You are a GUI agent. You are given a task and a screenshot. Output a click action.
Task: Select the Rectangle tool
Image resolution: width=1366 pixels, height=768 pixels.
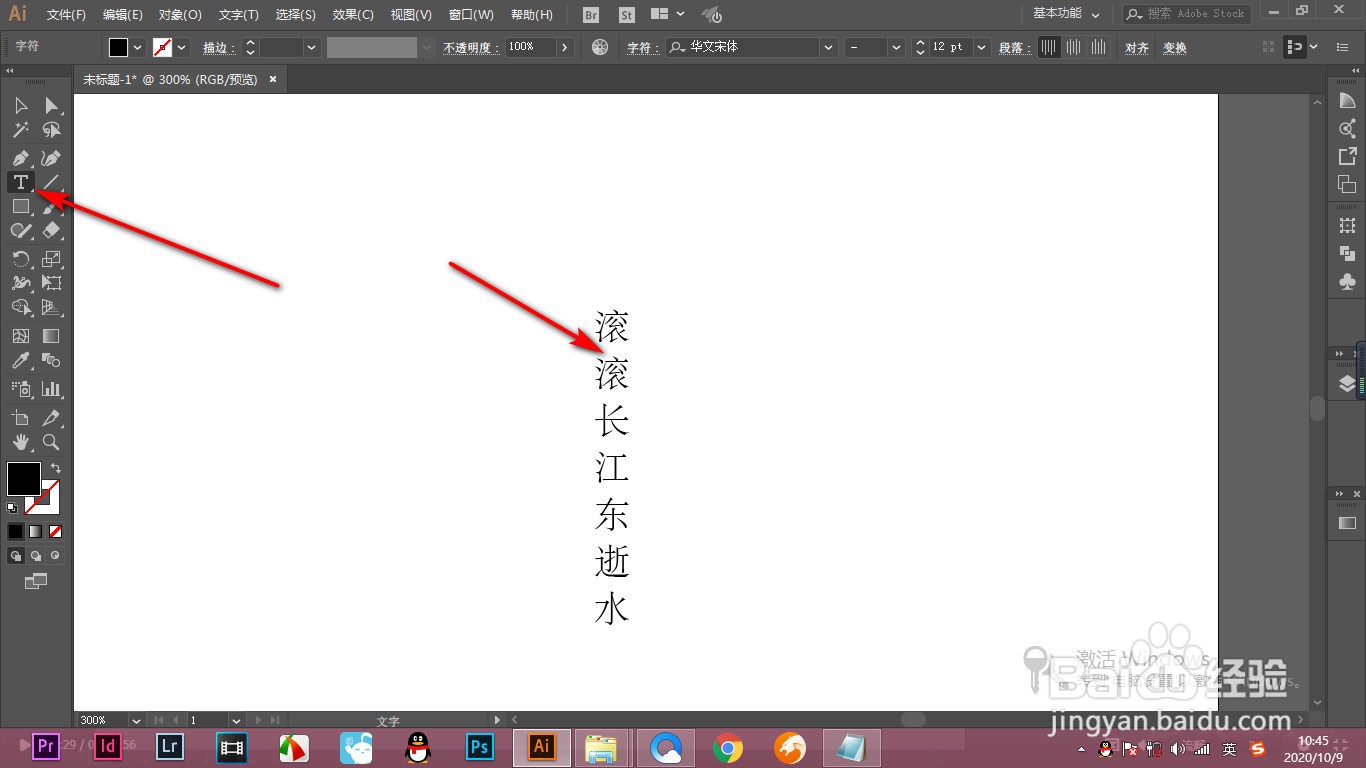tap(20, 206)
